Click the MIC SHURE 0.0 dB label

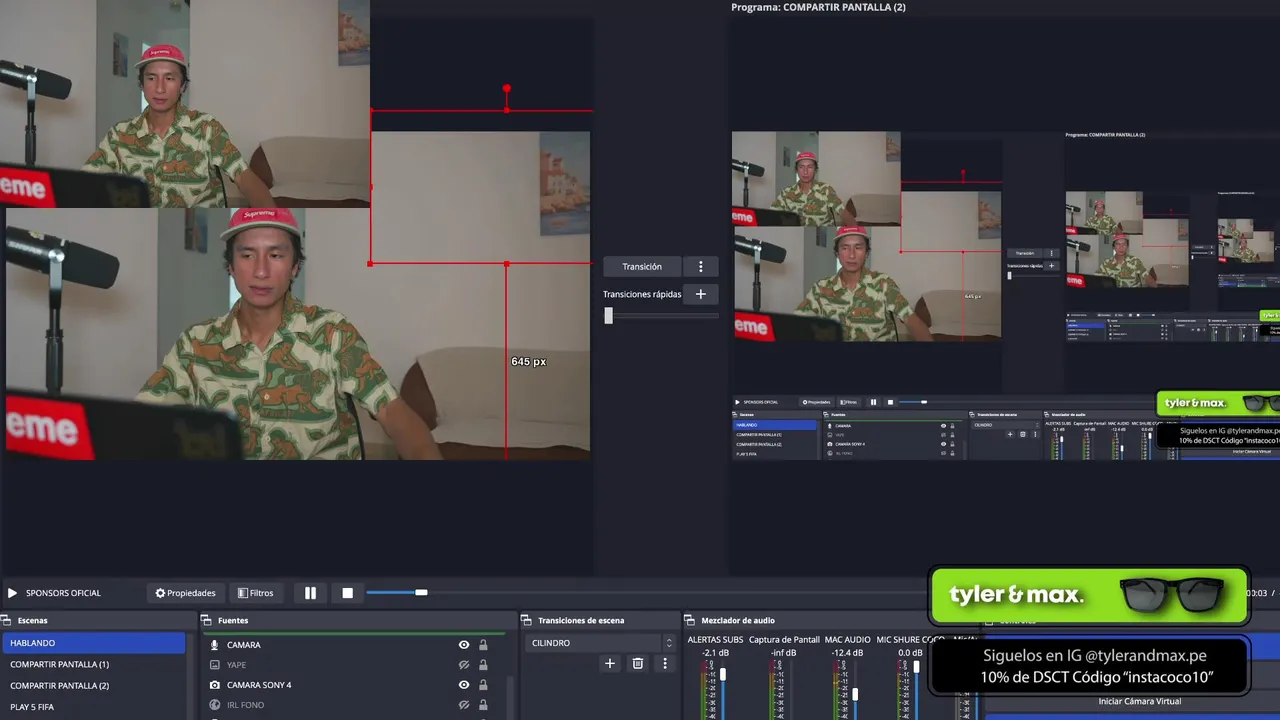(x=910, y=653)
